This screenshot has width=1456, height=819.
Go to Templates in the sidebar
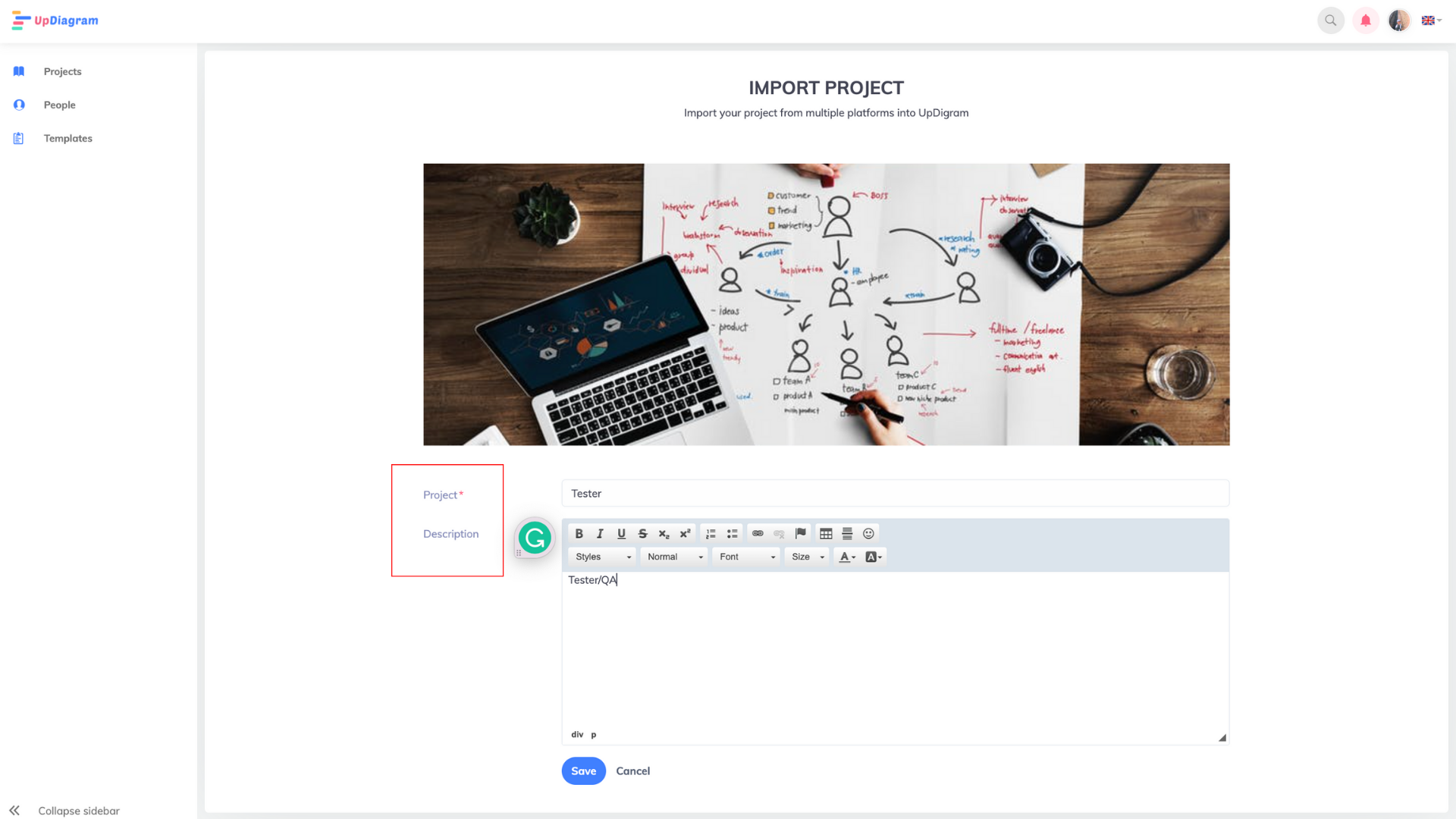[x=67, y=138]
